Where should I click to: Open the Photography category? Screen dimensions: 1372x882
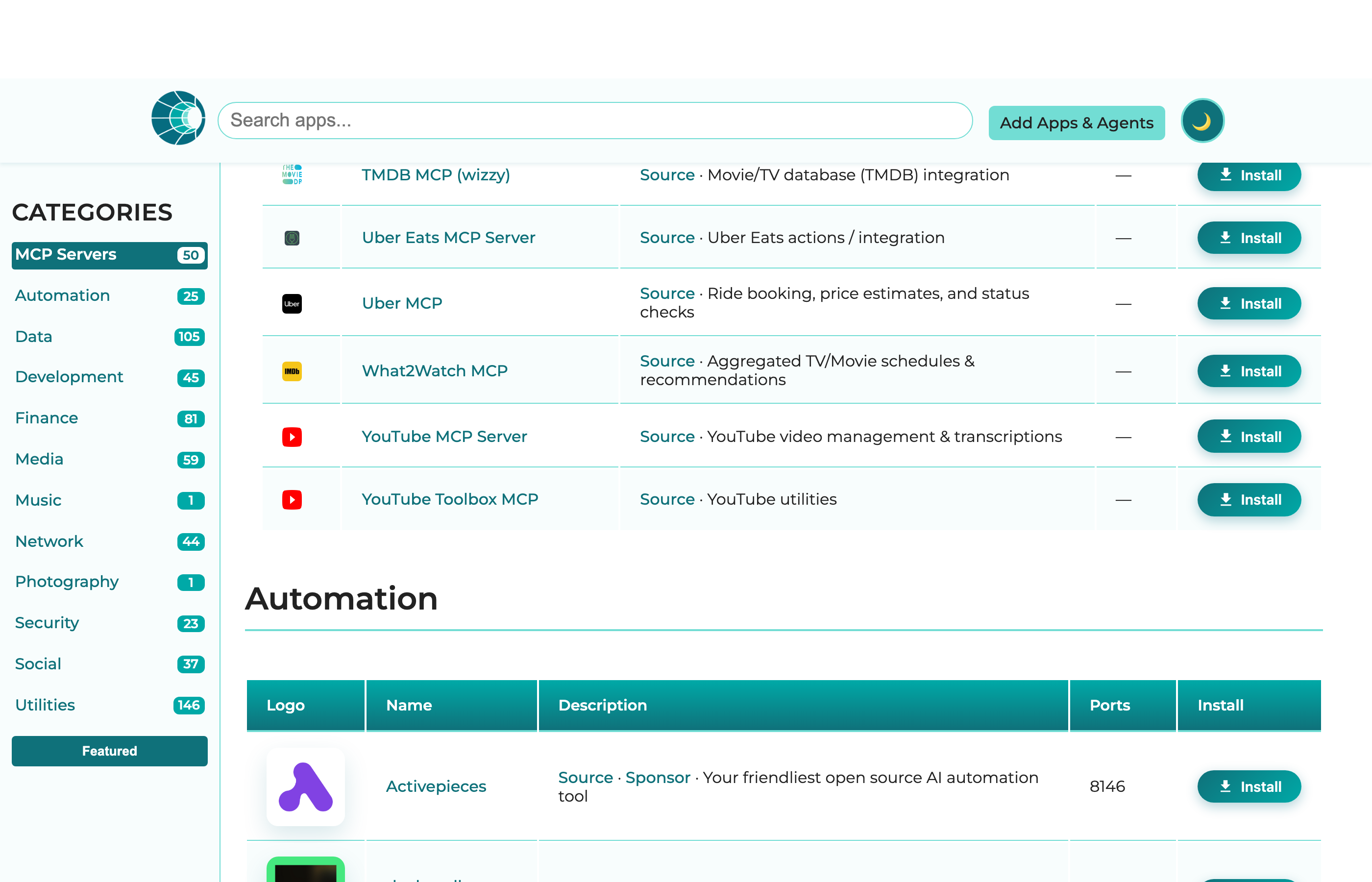pos(109,582)
